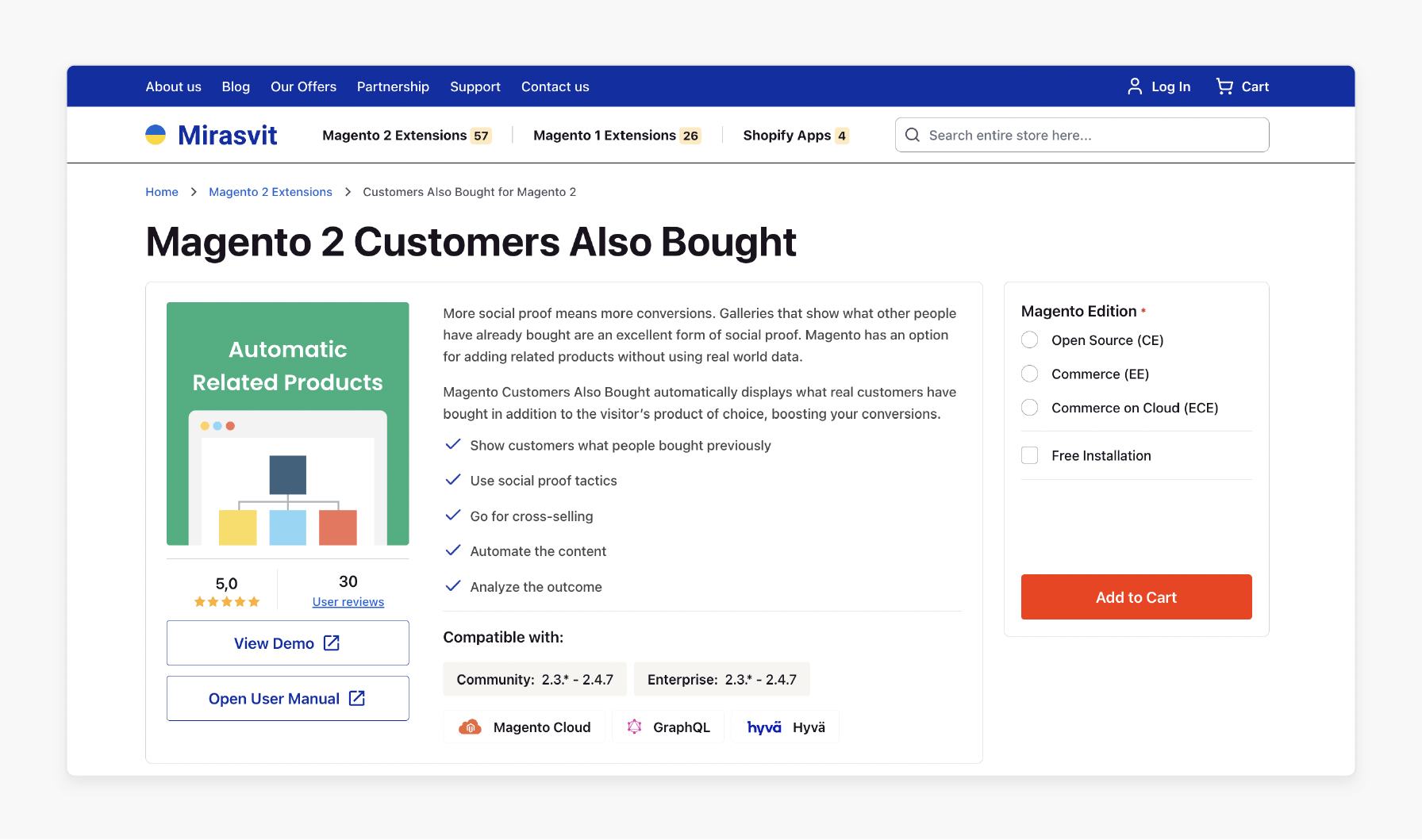Click the Hyvä logo icon
The width and height of the screenshot is (1422, 840).
coord(764,727)
